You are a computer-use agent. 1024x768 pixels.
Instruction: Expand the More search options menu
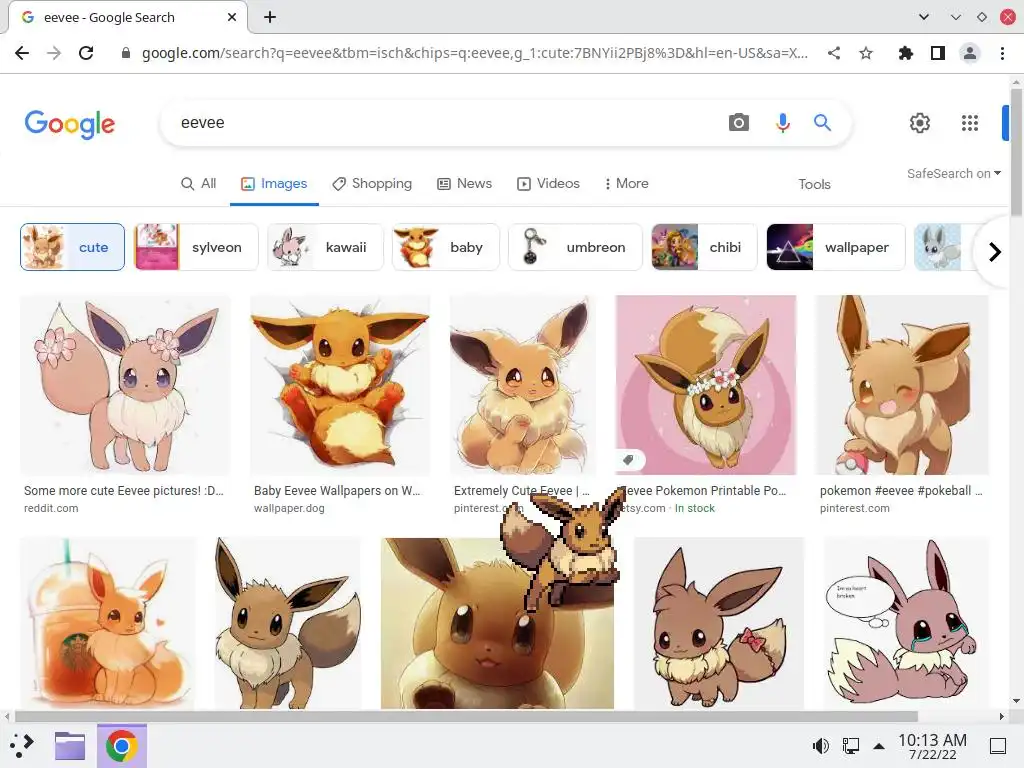626,184
